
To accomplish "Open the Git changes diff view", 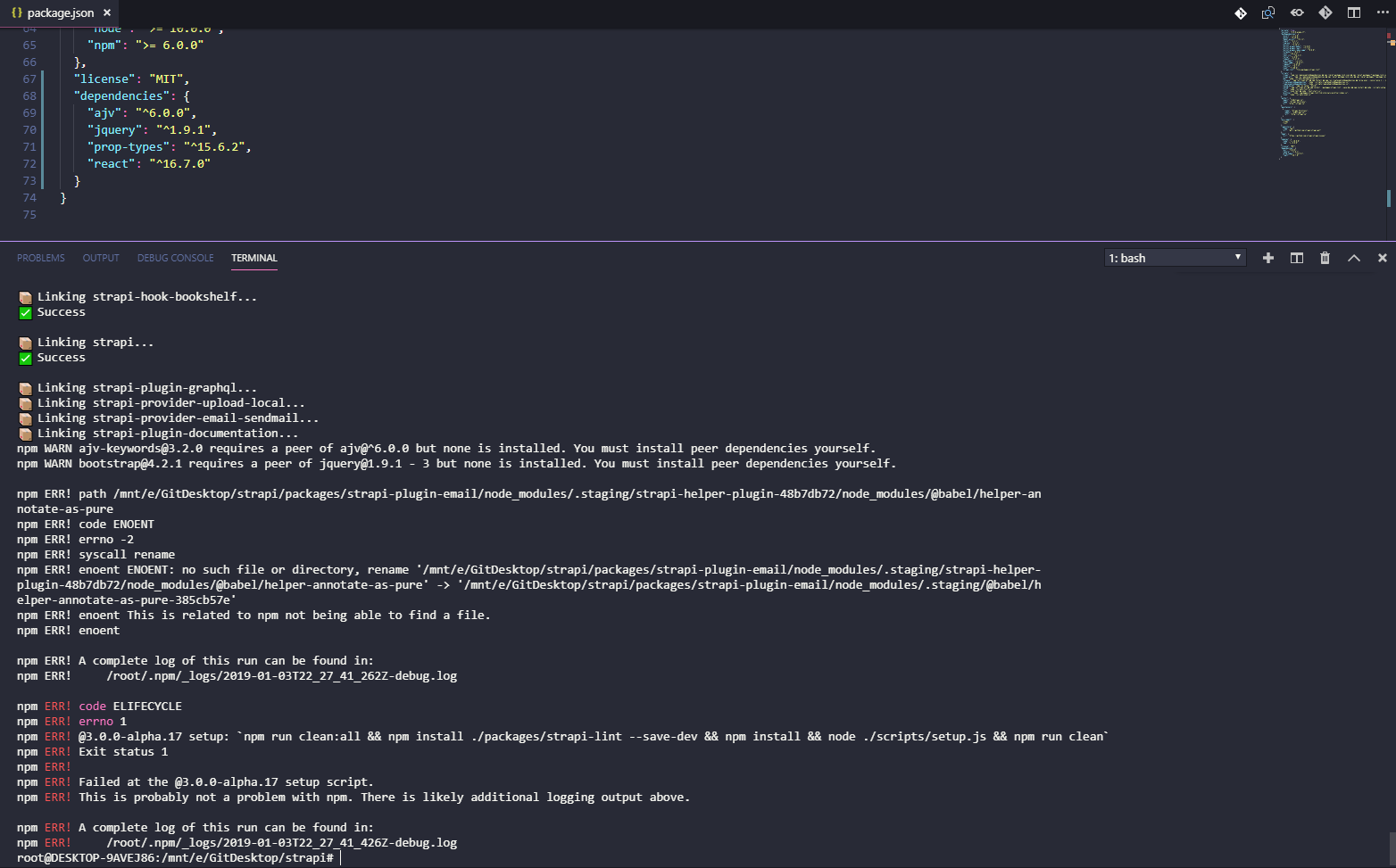I will pyautogui.click(x=1241, y=12).
